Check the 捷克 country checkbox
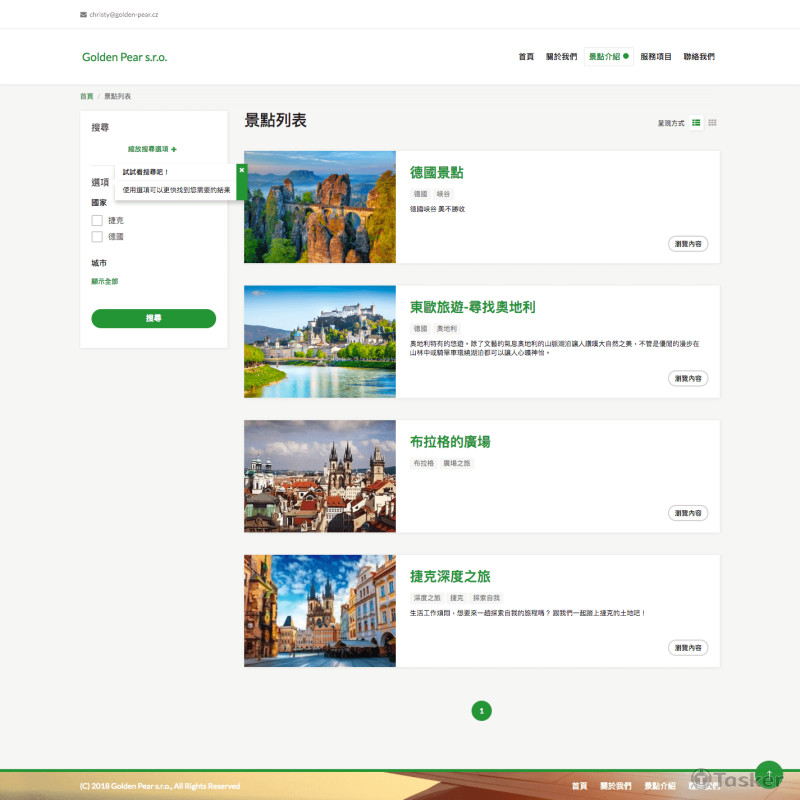 (97, 220)
